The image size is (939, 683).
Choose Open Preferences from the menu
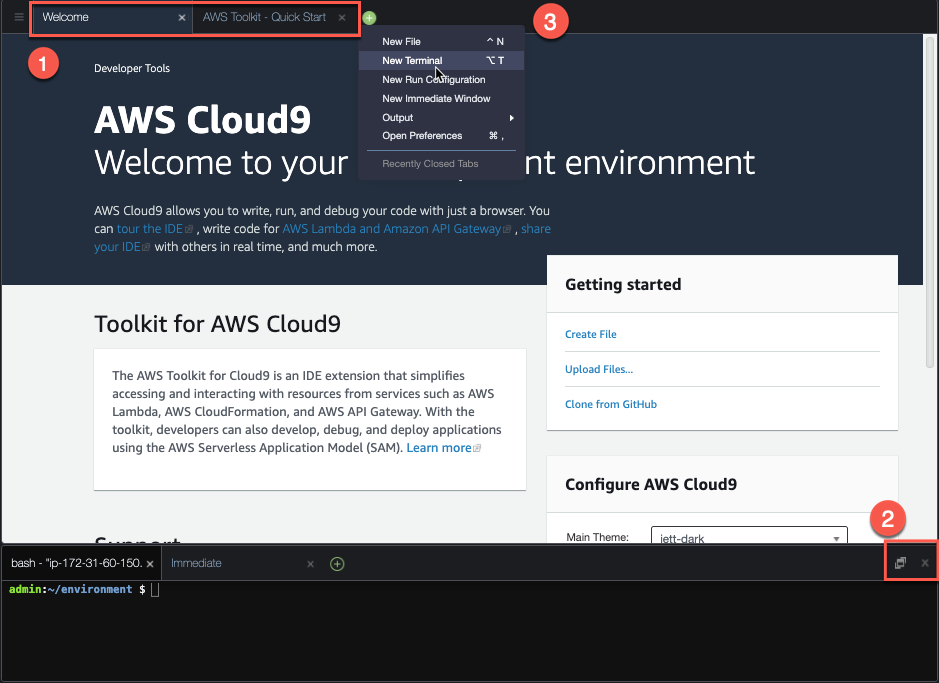[x=441, y=136]
